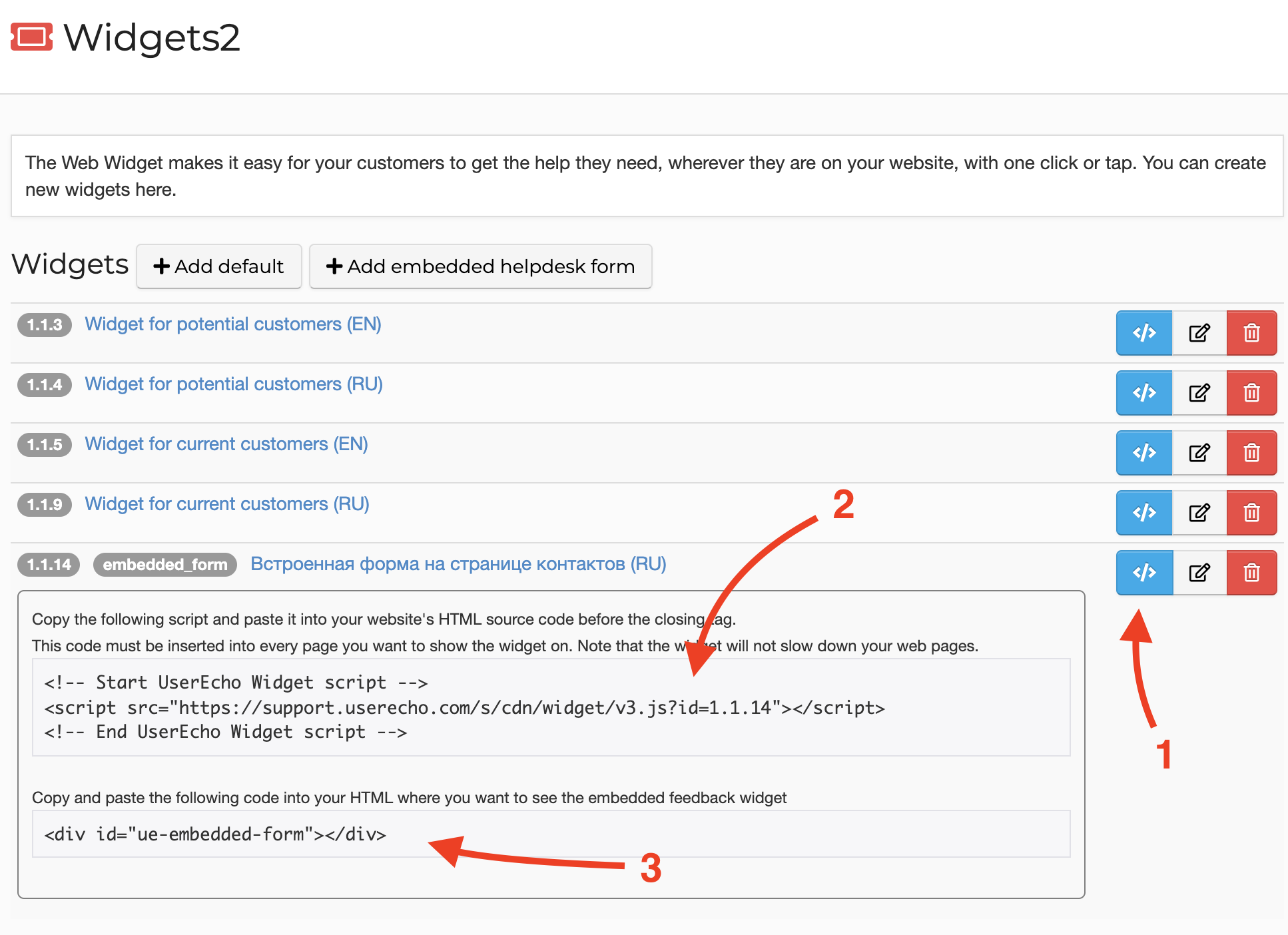Toggle embed code for widget 1.1.14
The width and height of the screenshot is (1288, 935).
[x=1144, y=572]
